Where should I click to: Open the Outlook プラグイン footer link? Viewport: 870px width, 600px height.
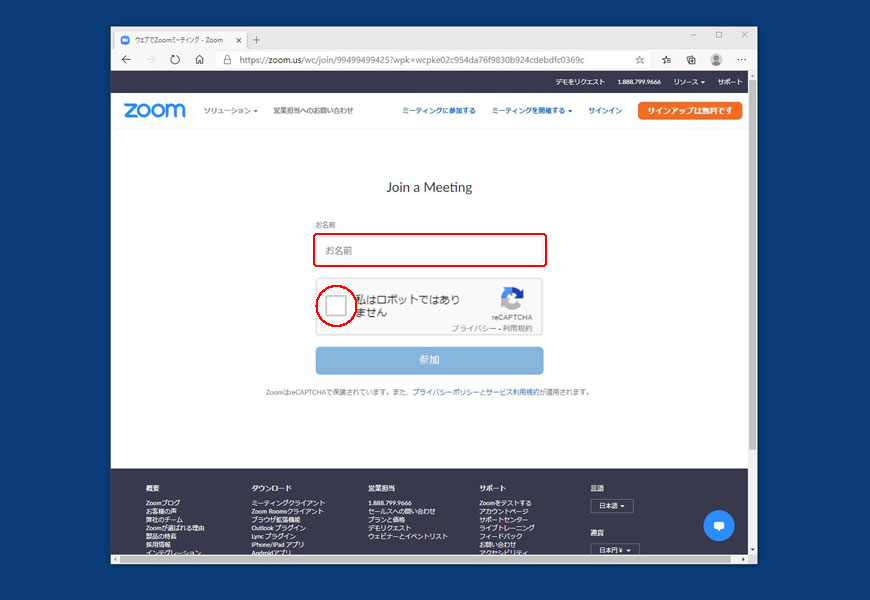(279, 527)
